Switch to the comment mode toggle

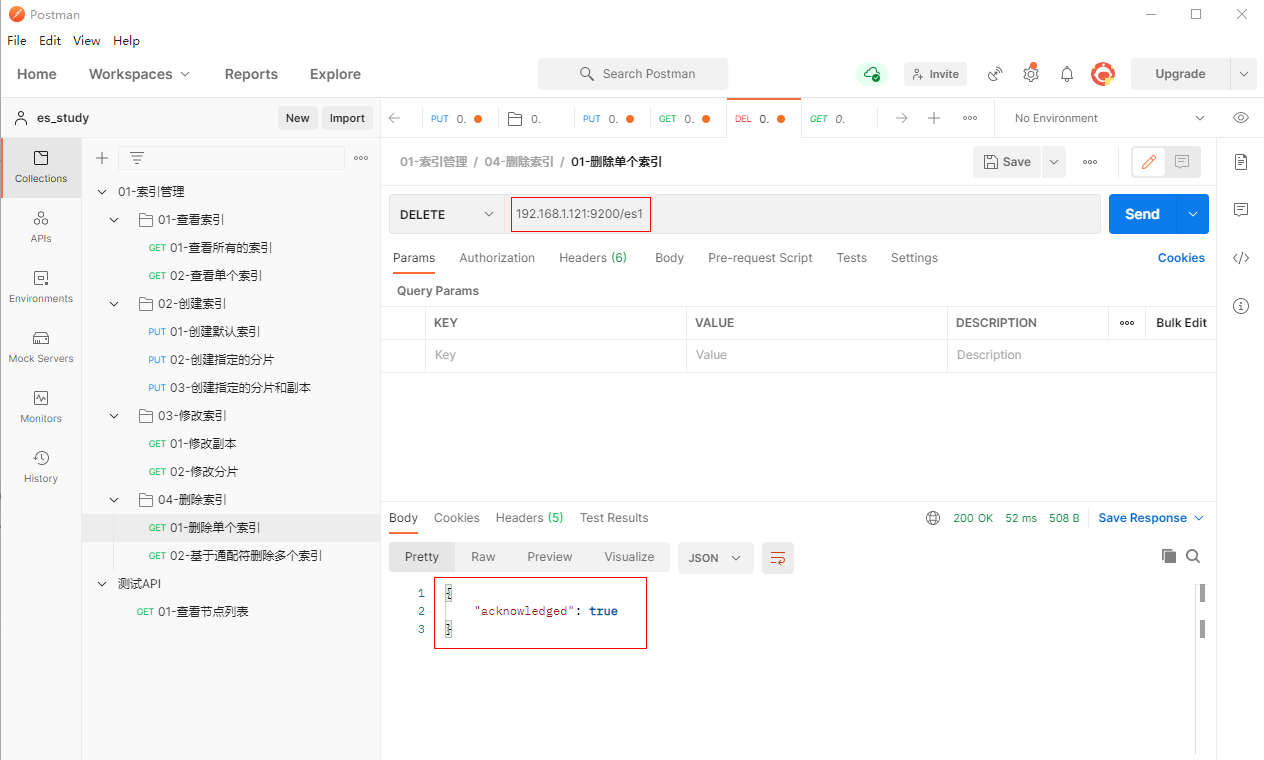tap(1182, 162)
